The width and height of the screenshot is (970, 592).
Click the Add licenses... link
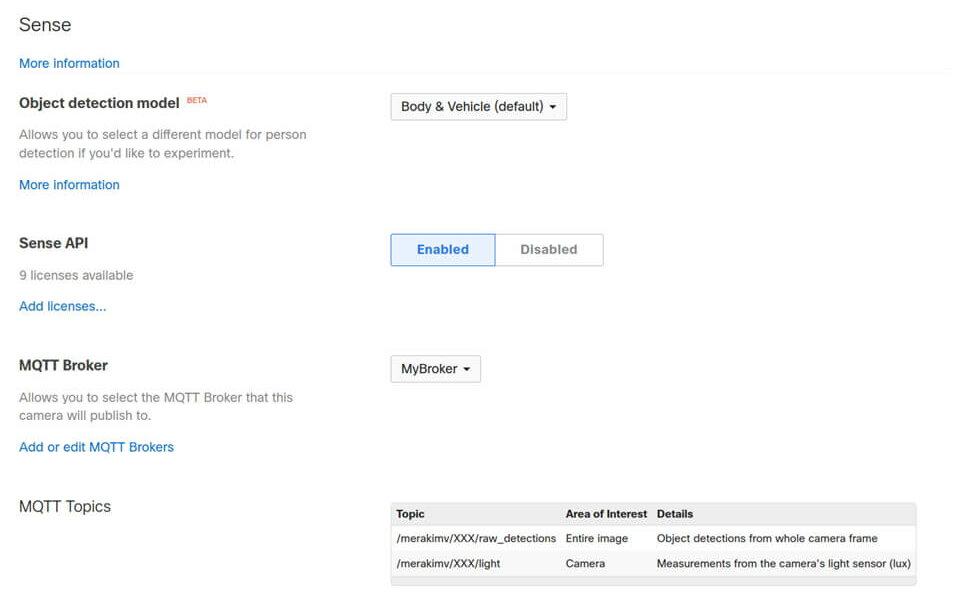click(x=62, y=306)
